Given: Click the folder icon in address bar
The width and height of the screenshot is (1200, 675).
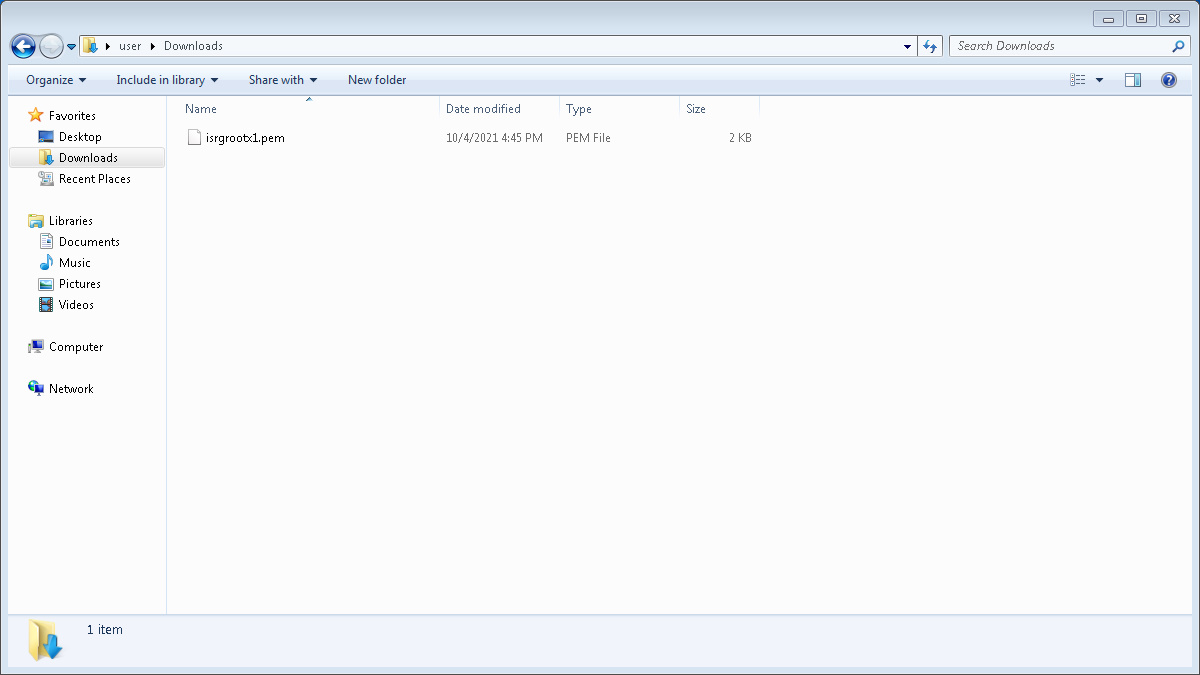Looking at the screenshot, I should click(x=90, y=46).
